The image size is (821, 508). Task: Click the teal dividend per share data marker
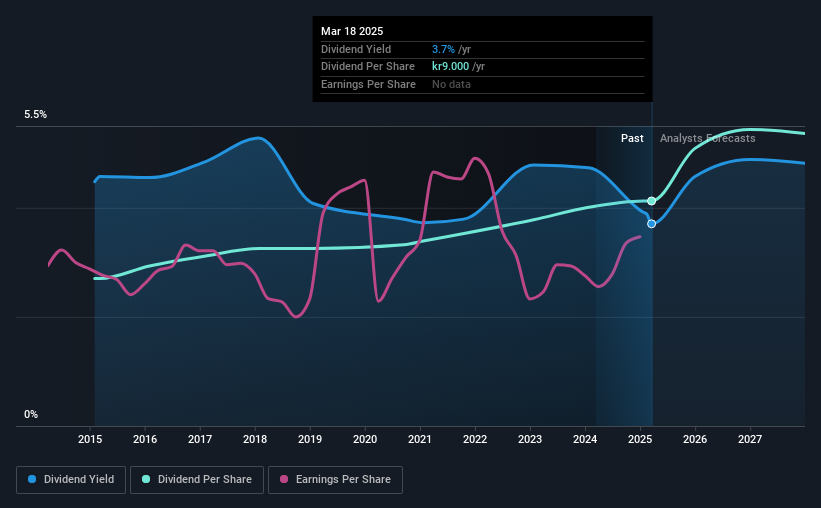[x=651, y=201]
